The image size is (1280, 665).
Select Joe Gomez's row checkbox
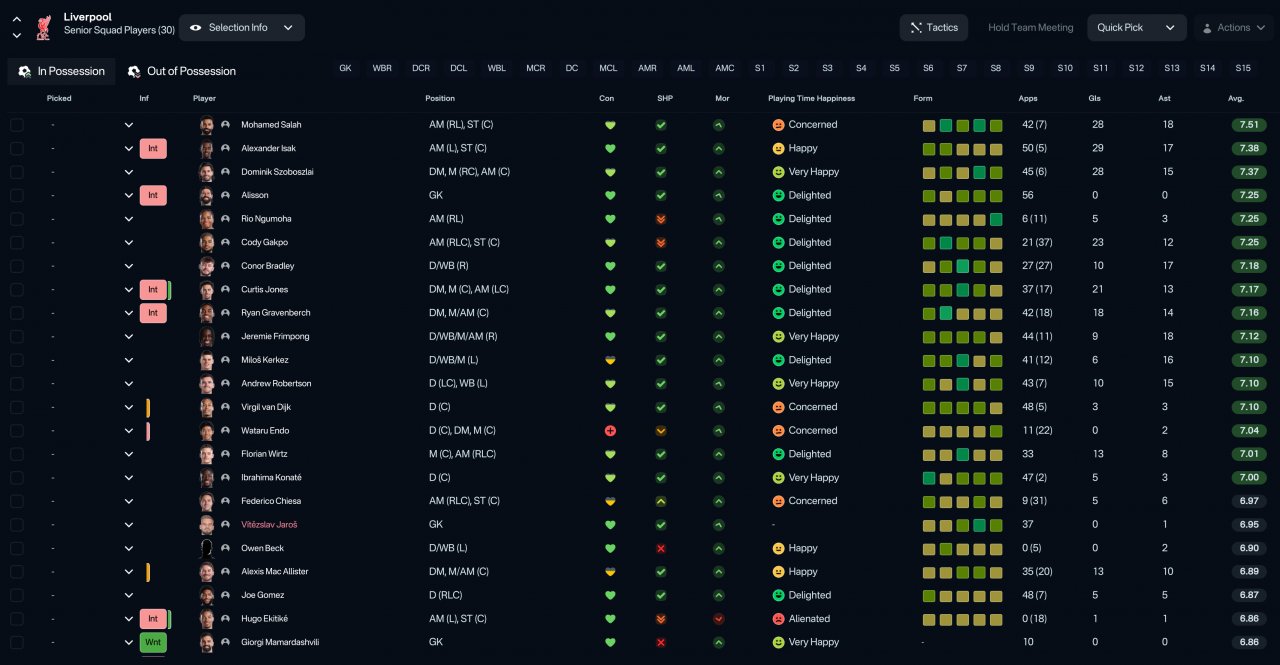[x=17, y=596]
